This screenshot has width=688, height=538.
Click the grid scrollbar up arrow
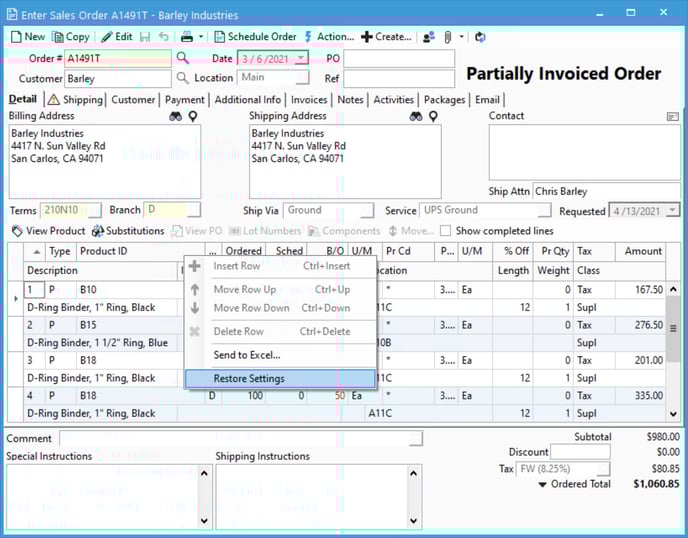click(x=673, y=290)
